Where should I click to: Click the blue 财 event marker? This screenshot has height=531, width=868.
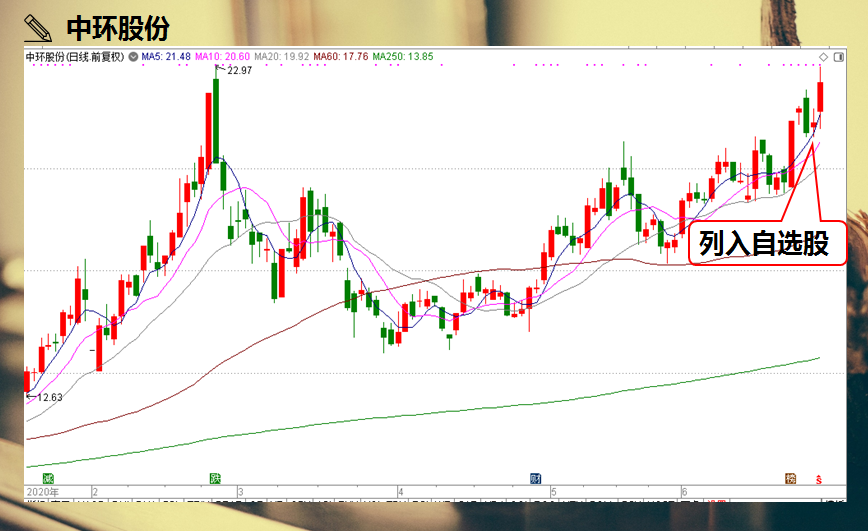click(535, 478)
